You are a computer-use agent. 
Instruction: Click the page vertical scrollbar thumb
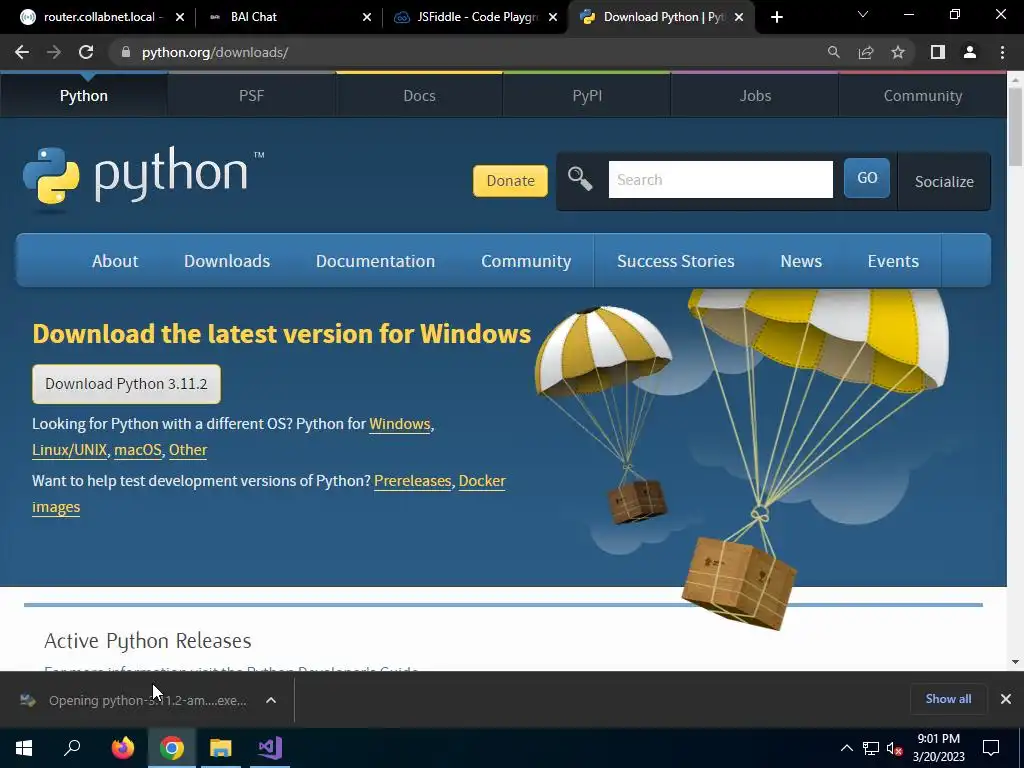pyautogui.click(x=1015, y=126)
